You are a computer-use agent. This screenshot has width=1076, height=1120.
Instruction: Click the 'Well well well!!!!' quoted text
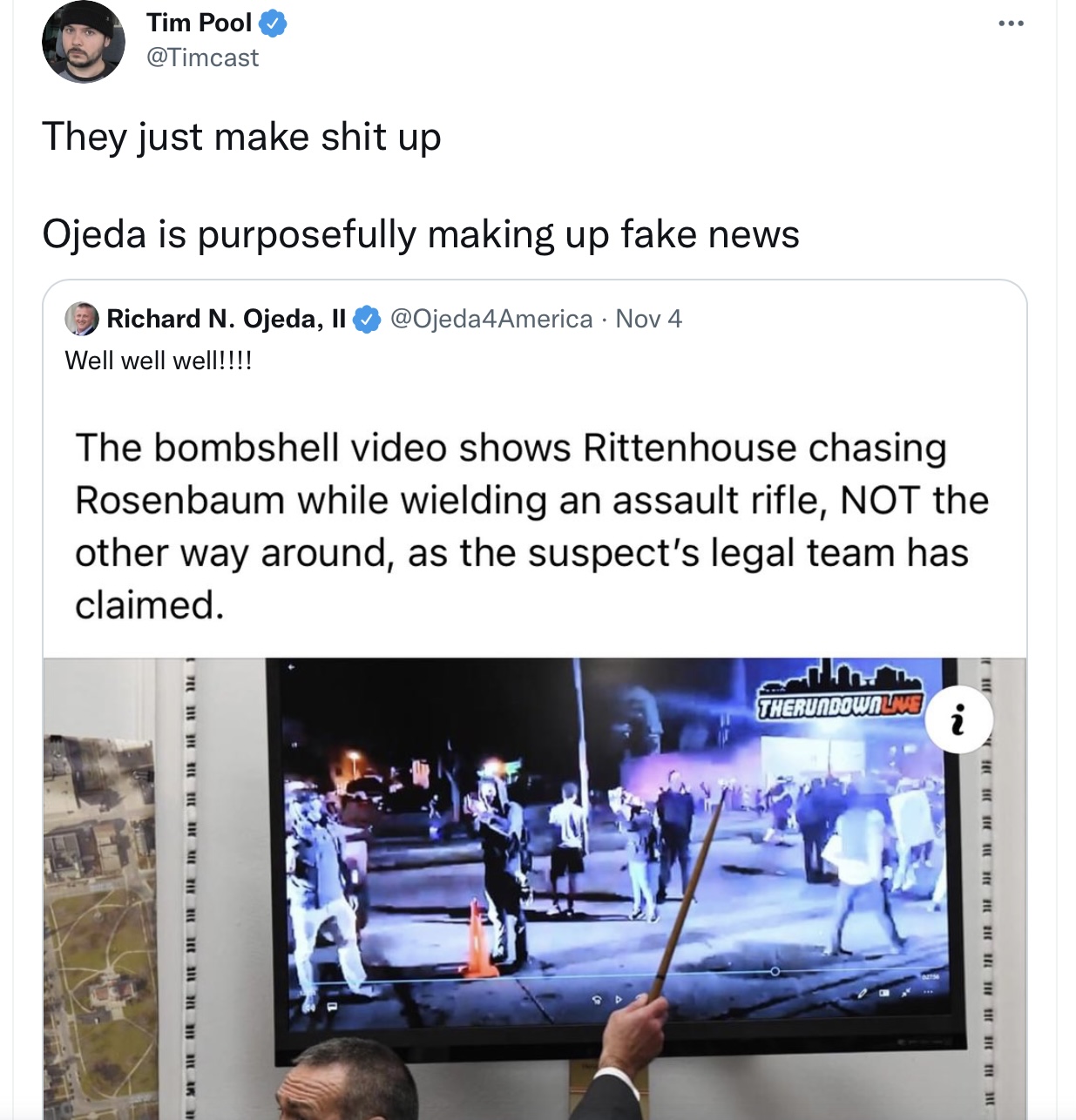[x=159, y=361]
